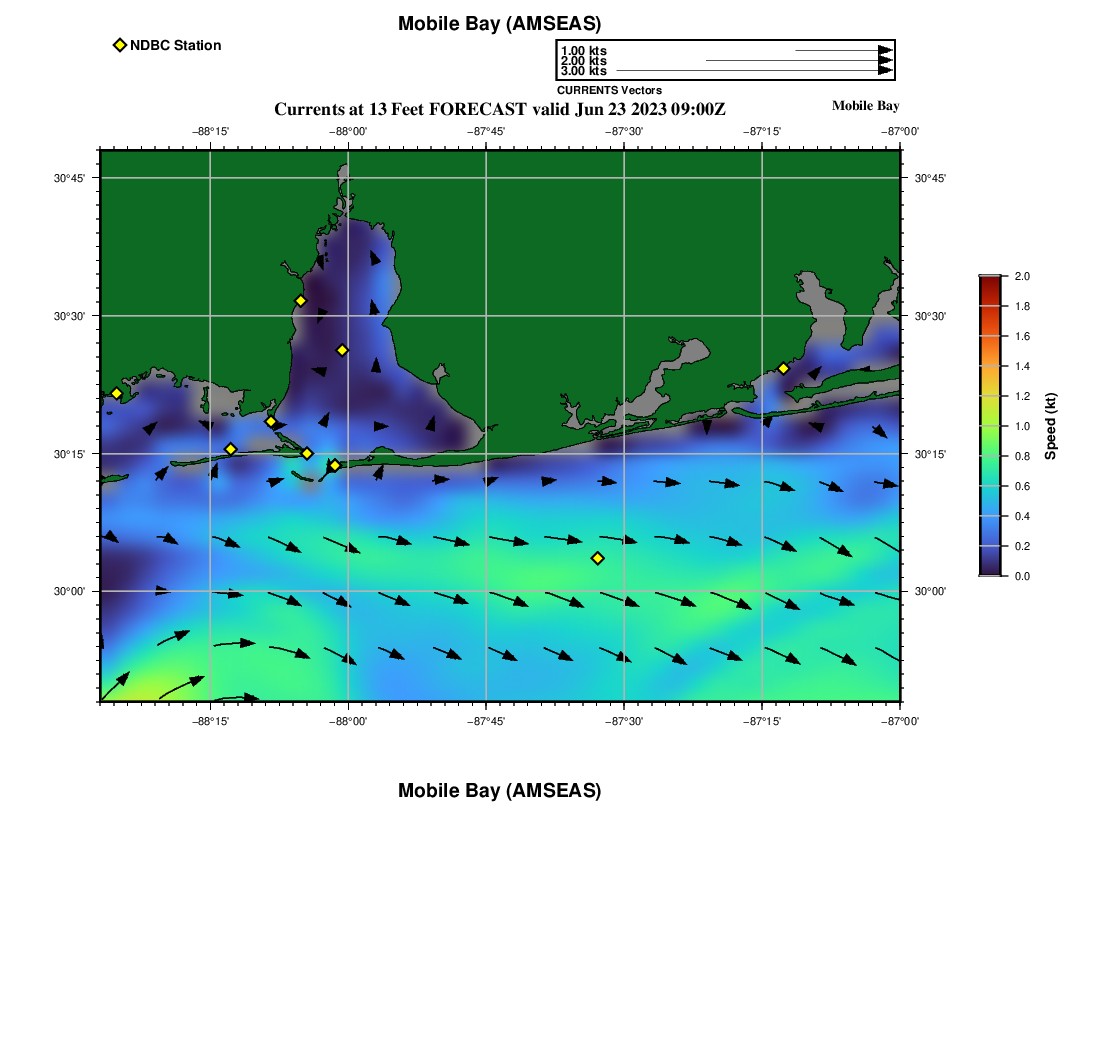Viewport: 1100px width, 1050px height.
Task: Click the 1.00 kts reference vector arrow
Action: 842,50
